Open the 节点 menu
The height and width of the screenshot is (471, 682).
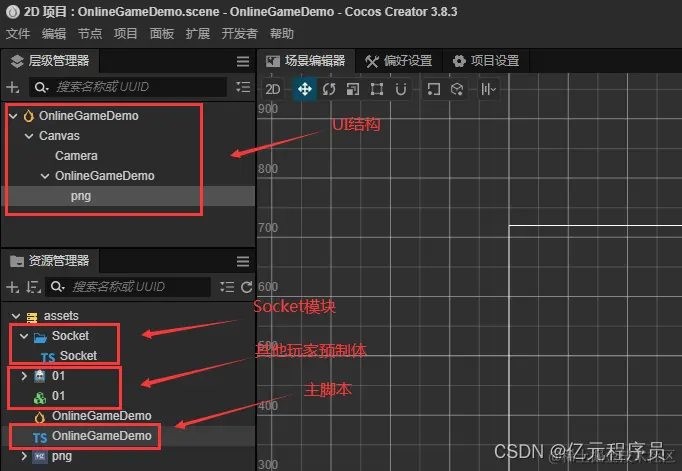coord(90,34)
